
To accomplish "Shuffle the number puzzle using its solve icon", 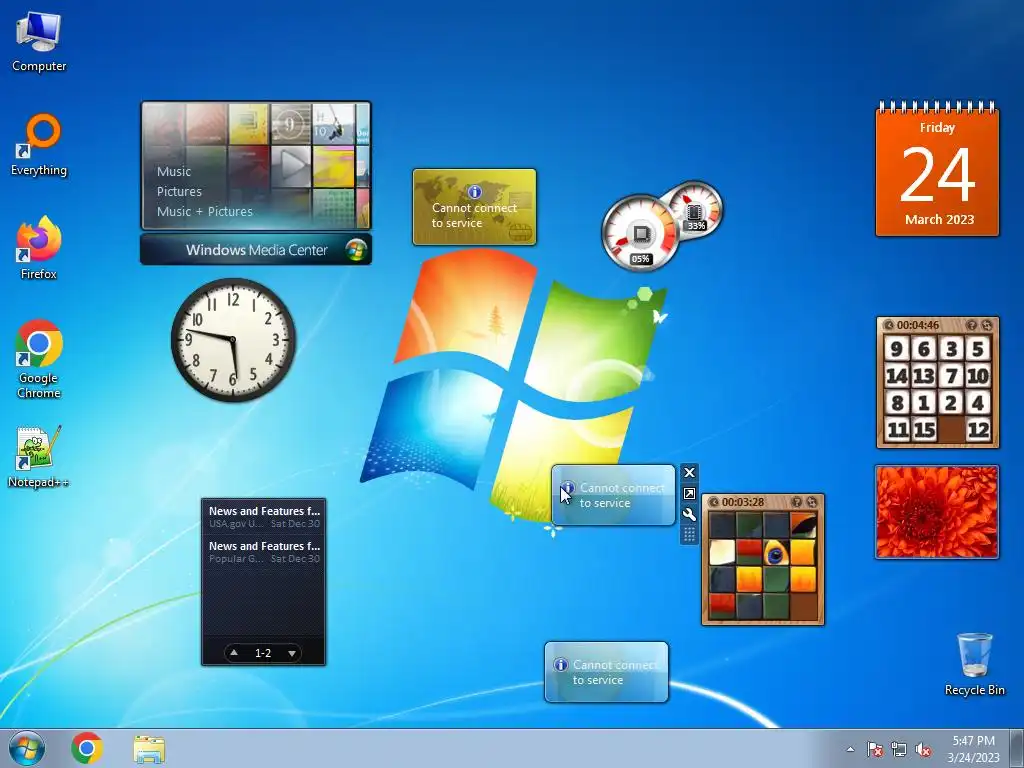I will [x=987, y=325].
